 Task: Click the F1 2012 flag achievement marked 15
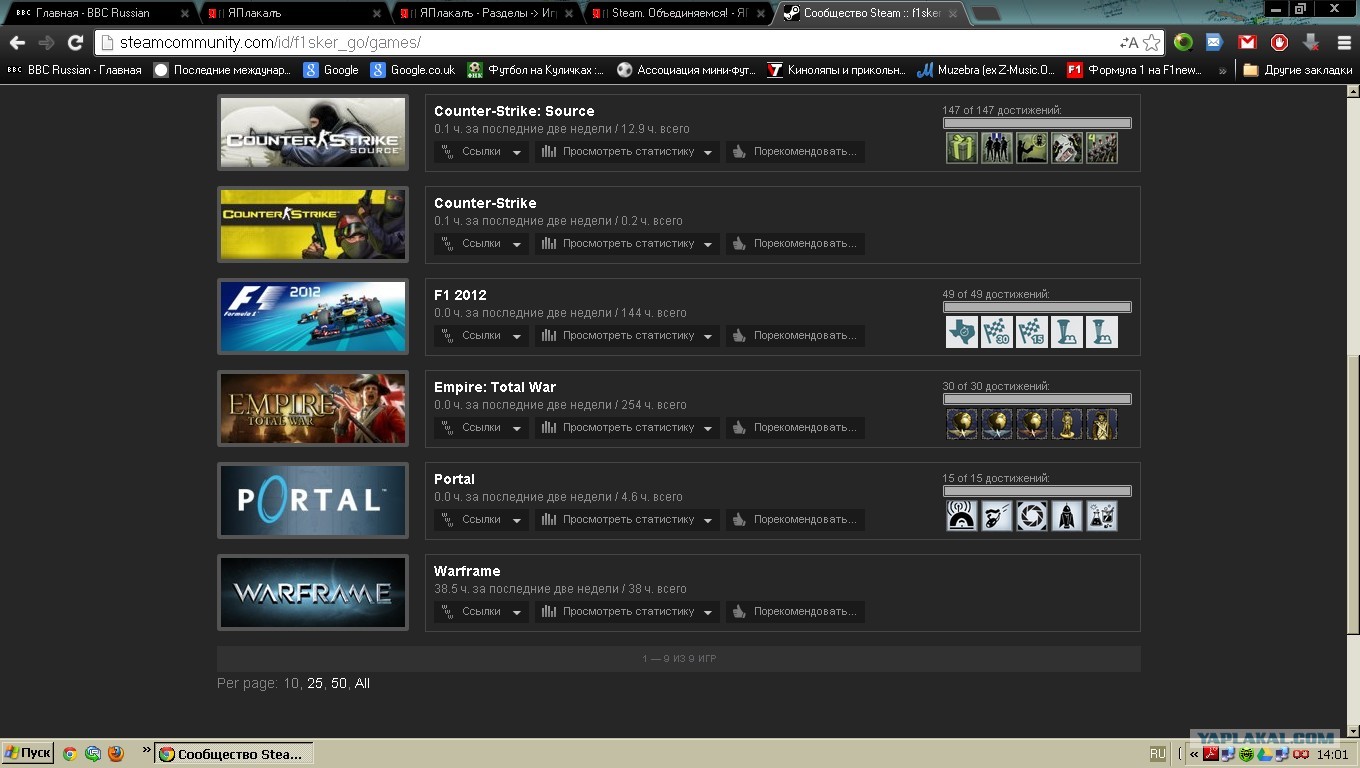1032,332
